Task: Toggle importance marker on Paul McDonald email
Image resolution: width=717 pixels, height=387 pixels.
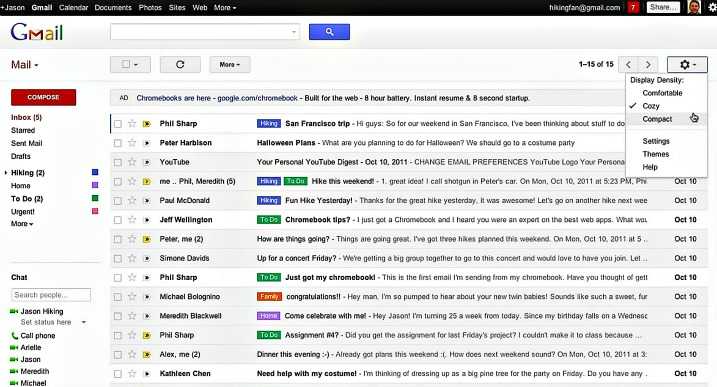Action: pos(147,201)
